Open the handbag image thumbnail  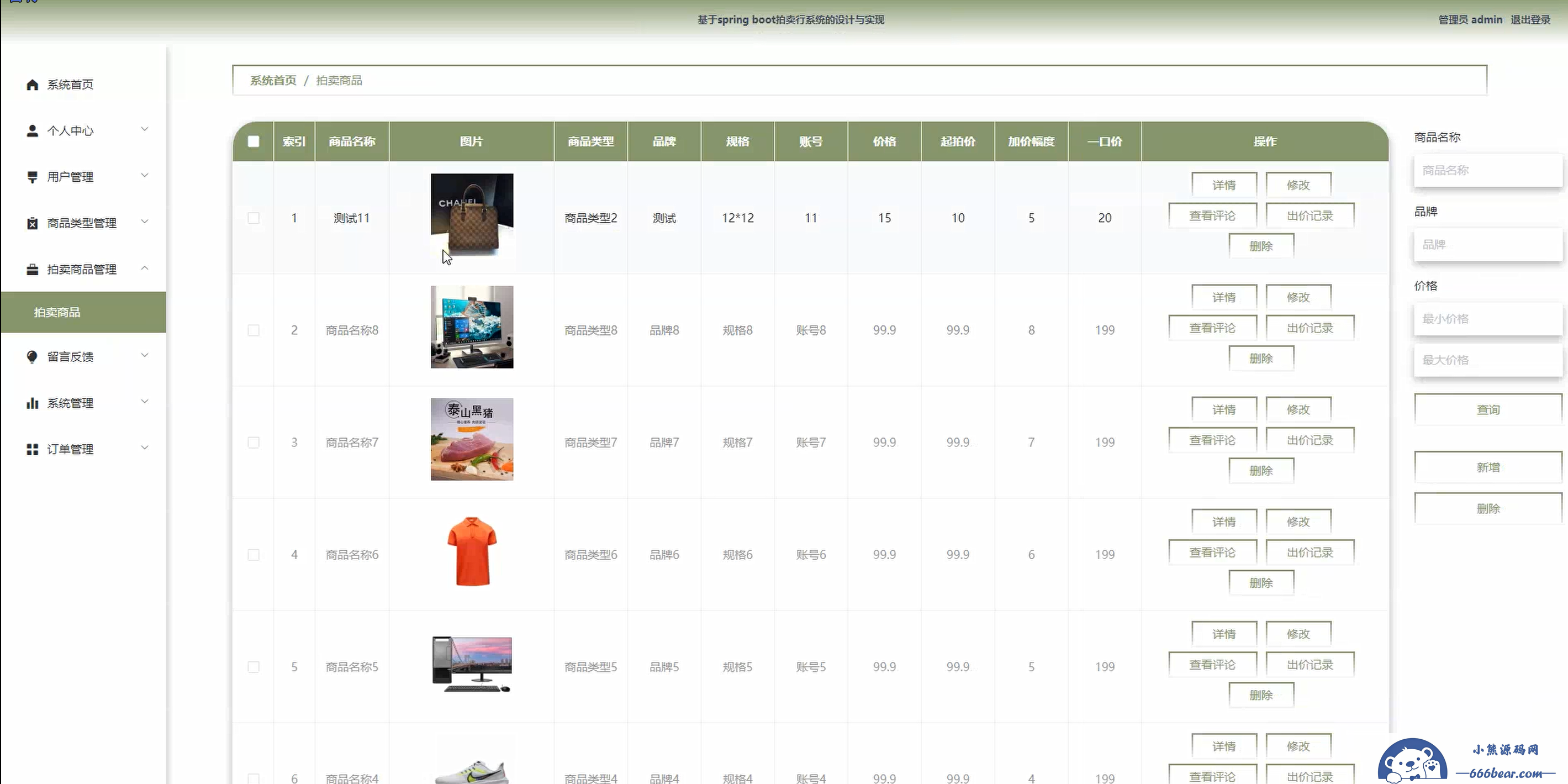click(472, 215)
